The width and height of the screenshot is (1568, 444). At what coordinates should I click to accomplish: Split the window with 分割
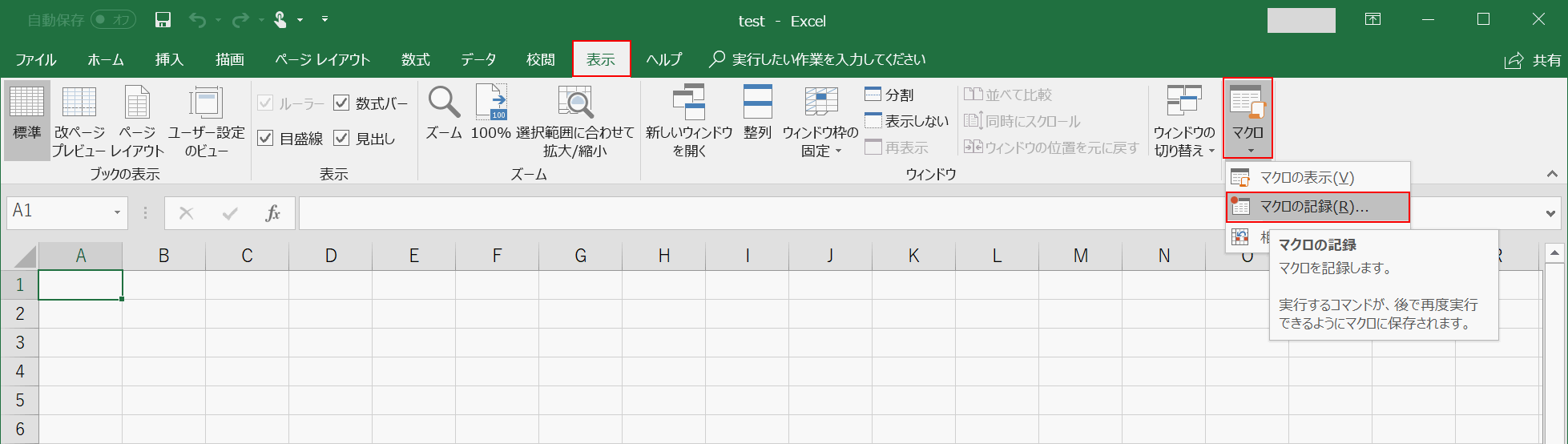[889, 95]
